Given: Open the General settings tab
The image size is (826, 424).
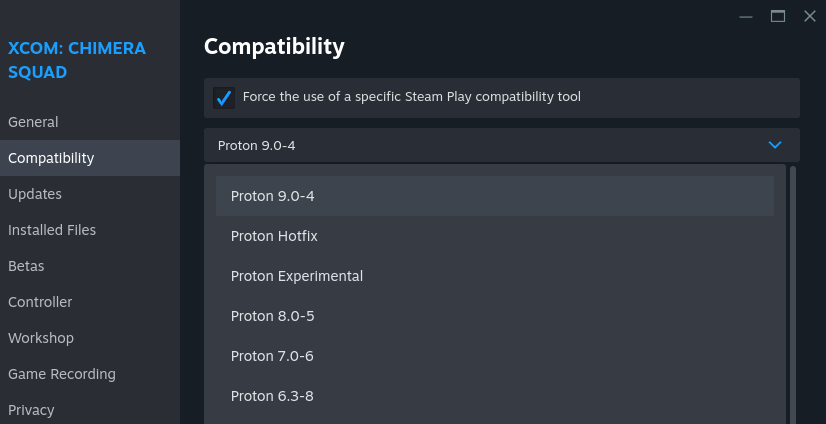Looking at the screenshot, I should pyautogui.click(x=33, y=122).
